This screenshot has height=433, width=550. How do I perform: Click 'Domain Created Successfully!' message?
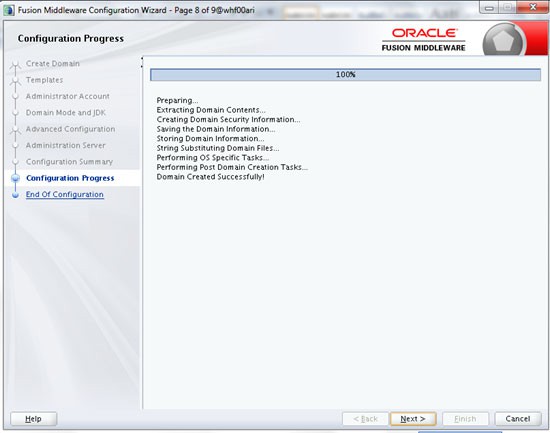(210, 177)
